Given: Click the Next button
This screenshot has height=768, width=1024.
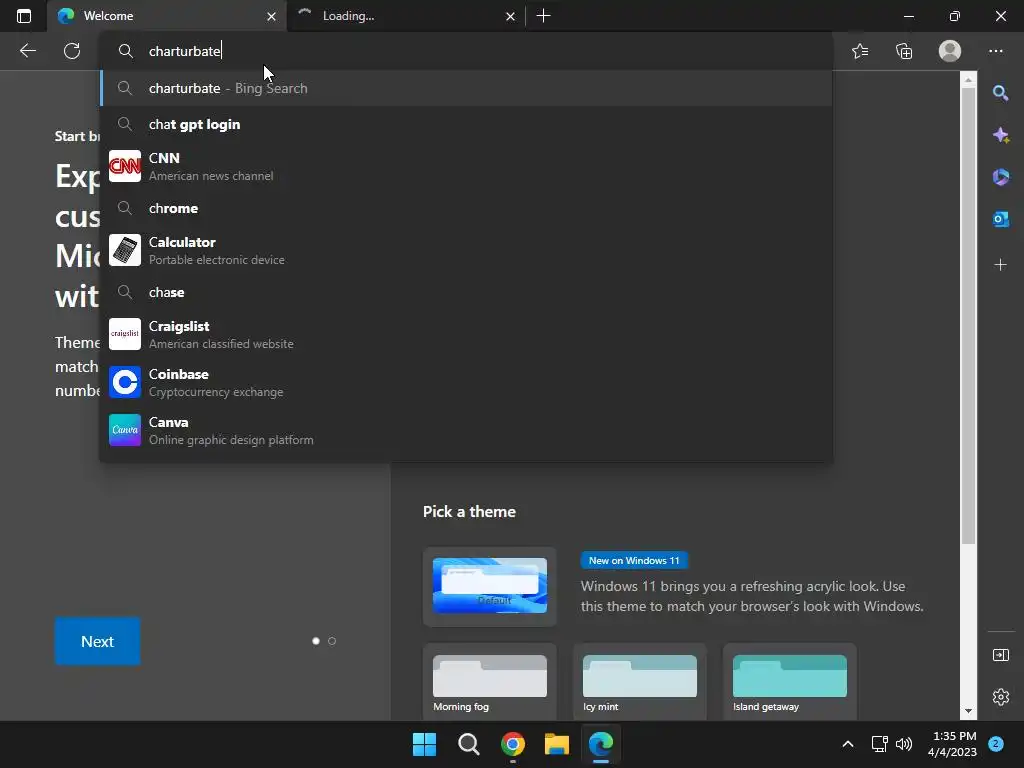Looking at the screenshot, I should point(97,641).
